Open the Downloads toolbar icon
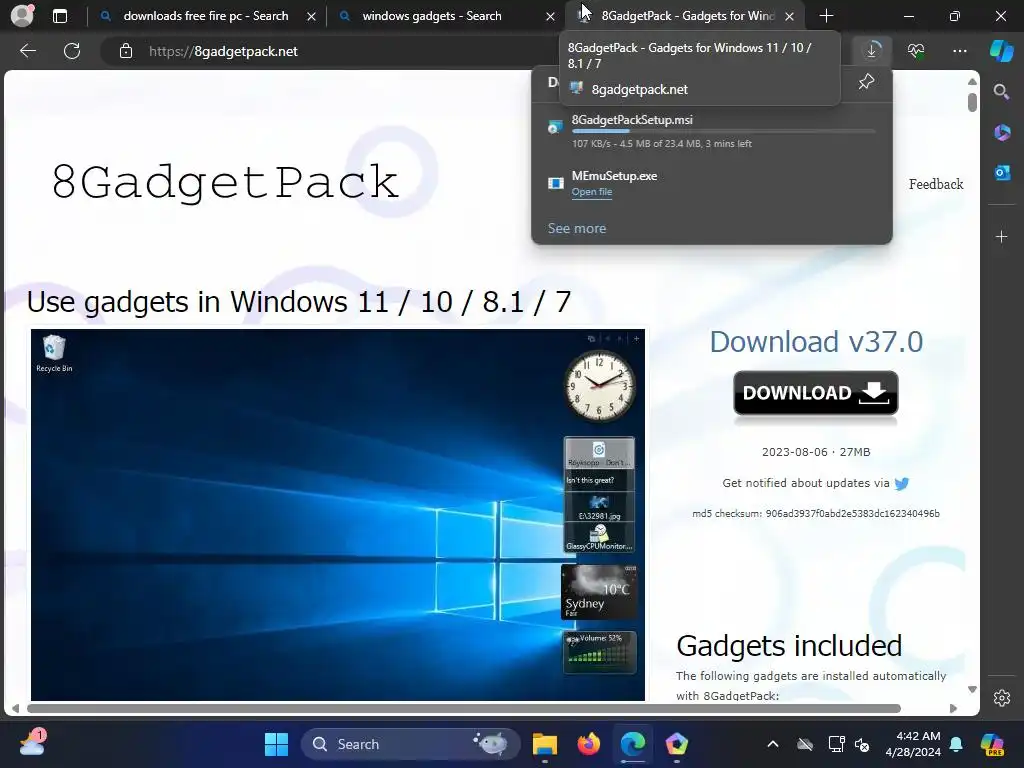The image size is (1024, 768). pos(872,51)
